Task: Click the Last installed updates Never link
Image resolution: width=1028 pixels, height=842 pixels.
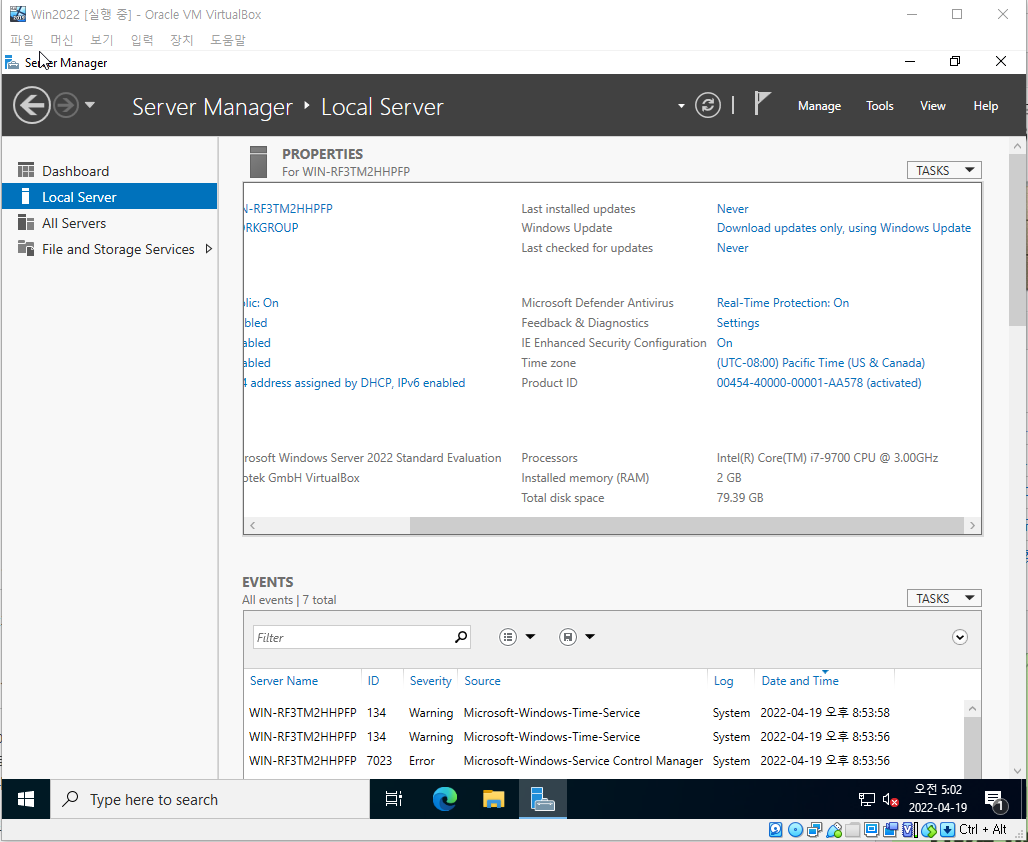Action: point(732,209)
